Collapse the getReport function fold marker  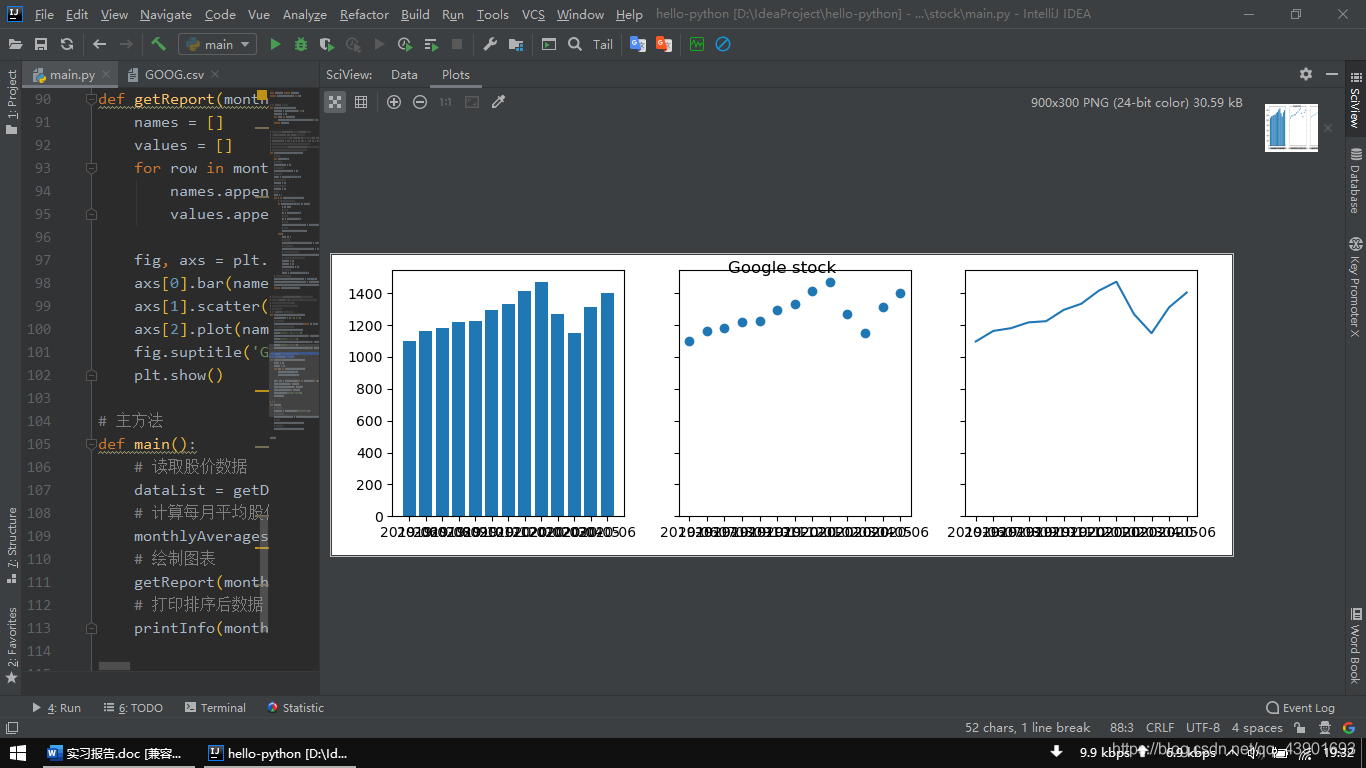91,99
